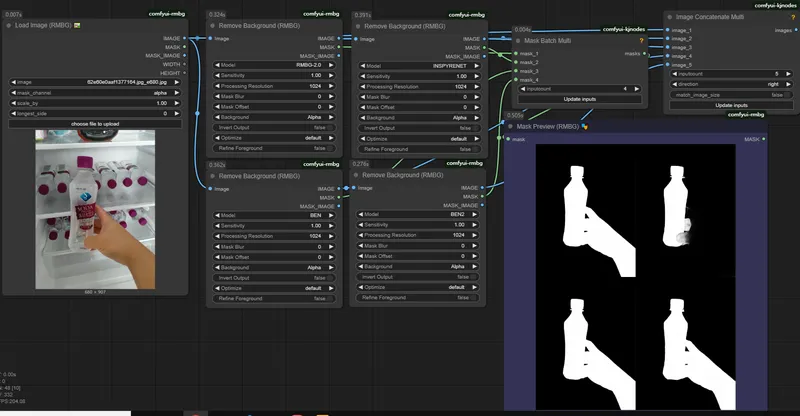Open the INSPYRENET model dropdown
Image resolution: width=800 pixels, height=416 pixels.
(x=418, y=66)
